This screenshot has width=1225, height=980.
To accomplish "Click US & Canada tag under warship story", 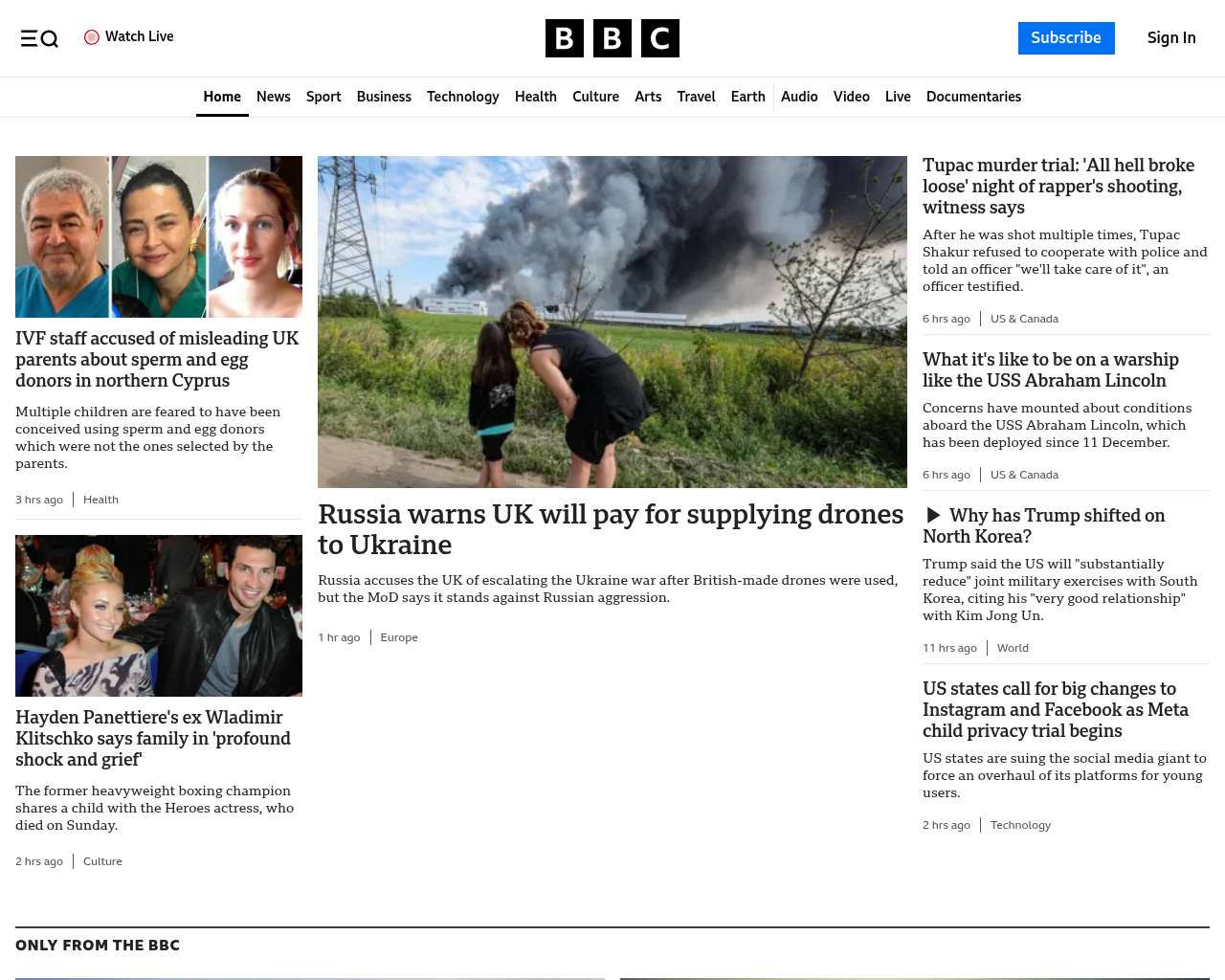I will (1024, 475).
